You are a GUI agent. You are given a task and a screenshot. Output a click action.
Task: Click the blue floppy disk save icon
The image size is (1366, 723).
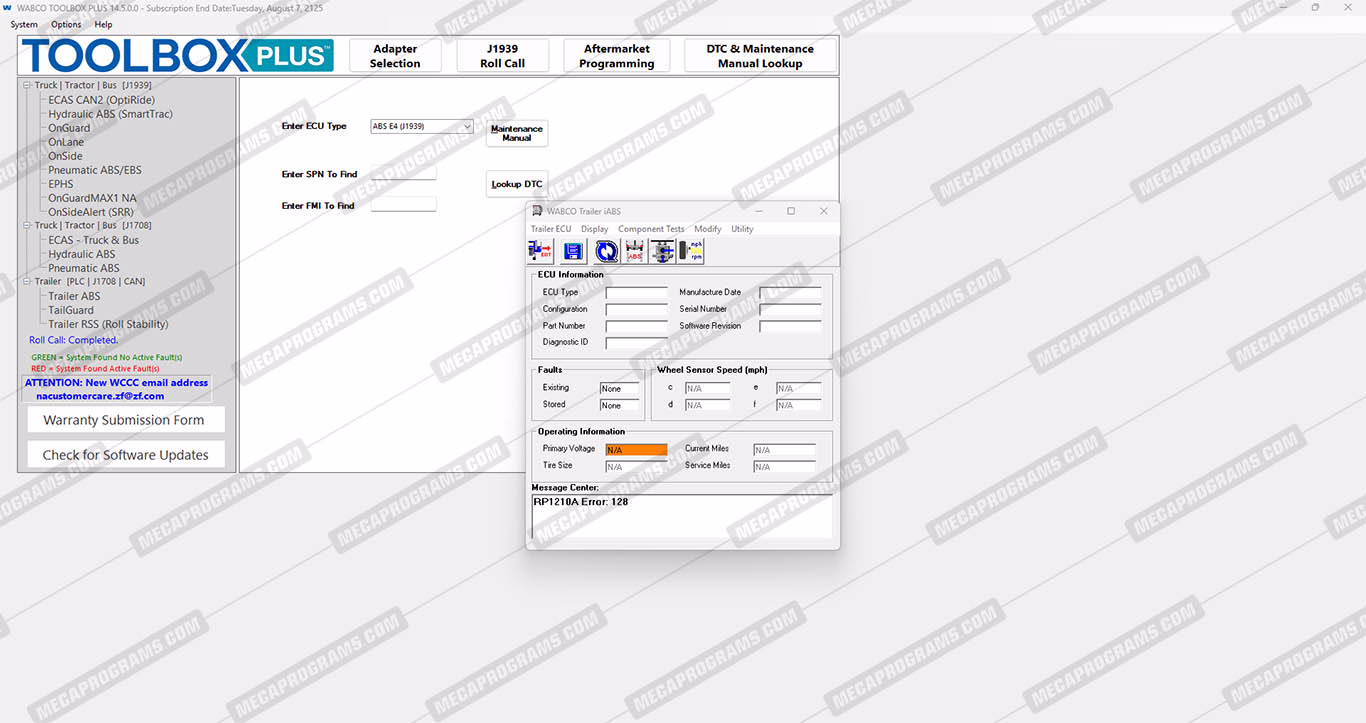point(574,251)
